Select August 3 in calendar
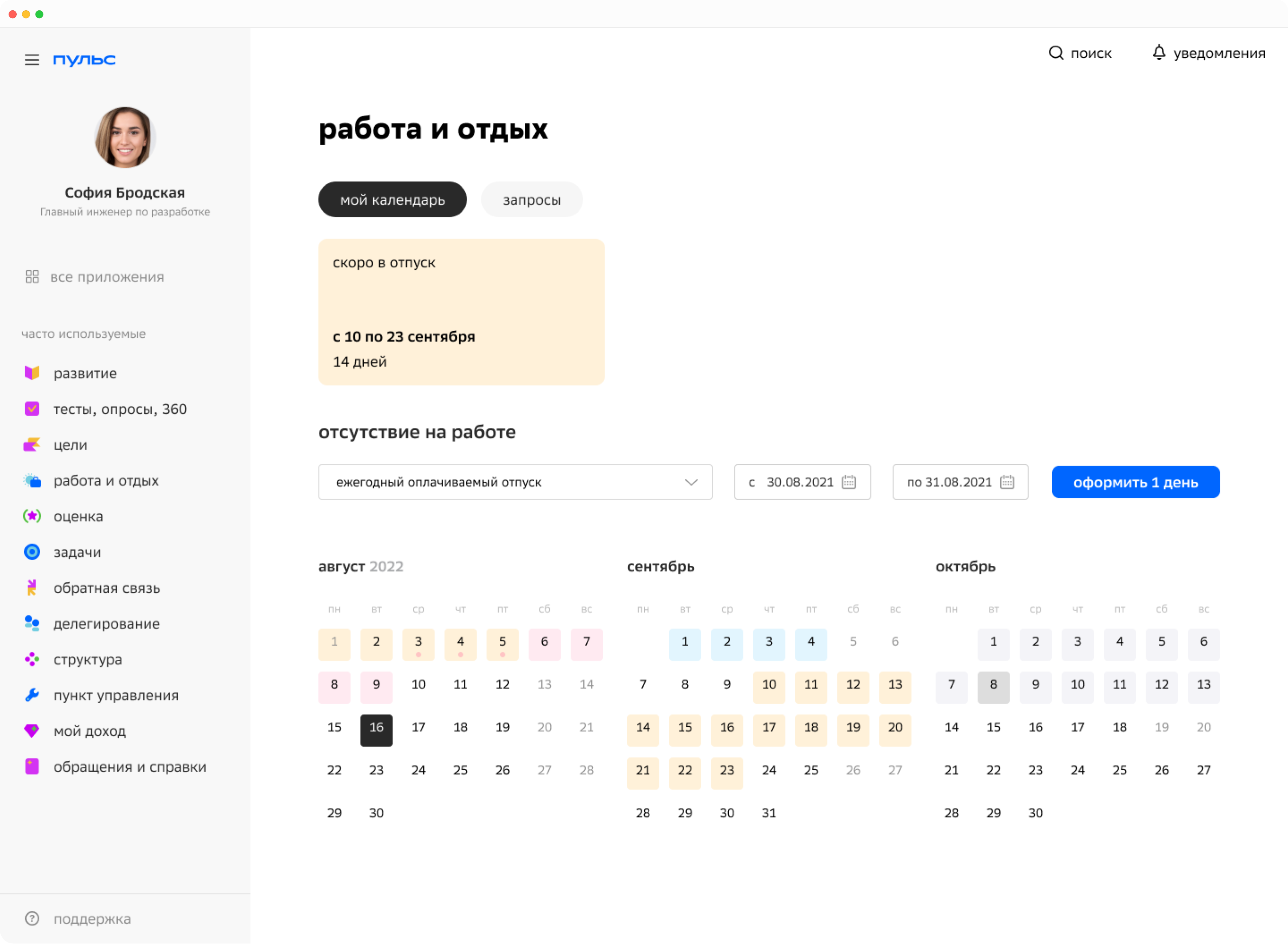This screenshot has height=944, width=1288. [x=418, y=644]
